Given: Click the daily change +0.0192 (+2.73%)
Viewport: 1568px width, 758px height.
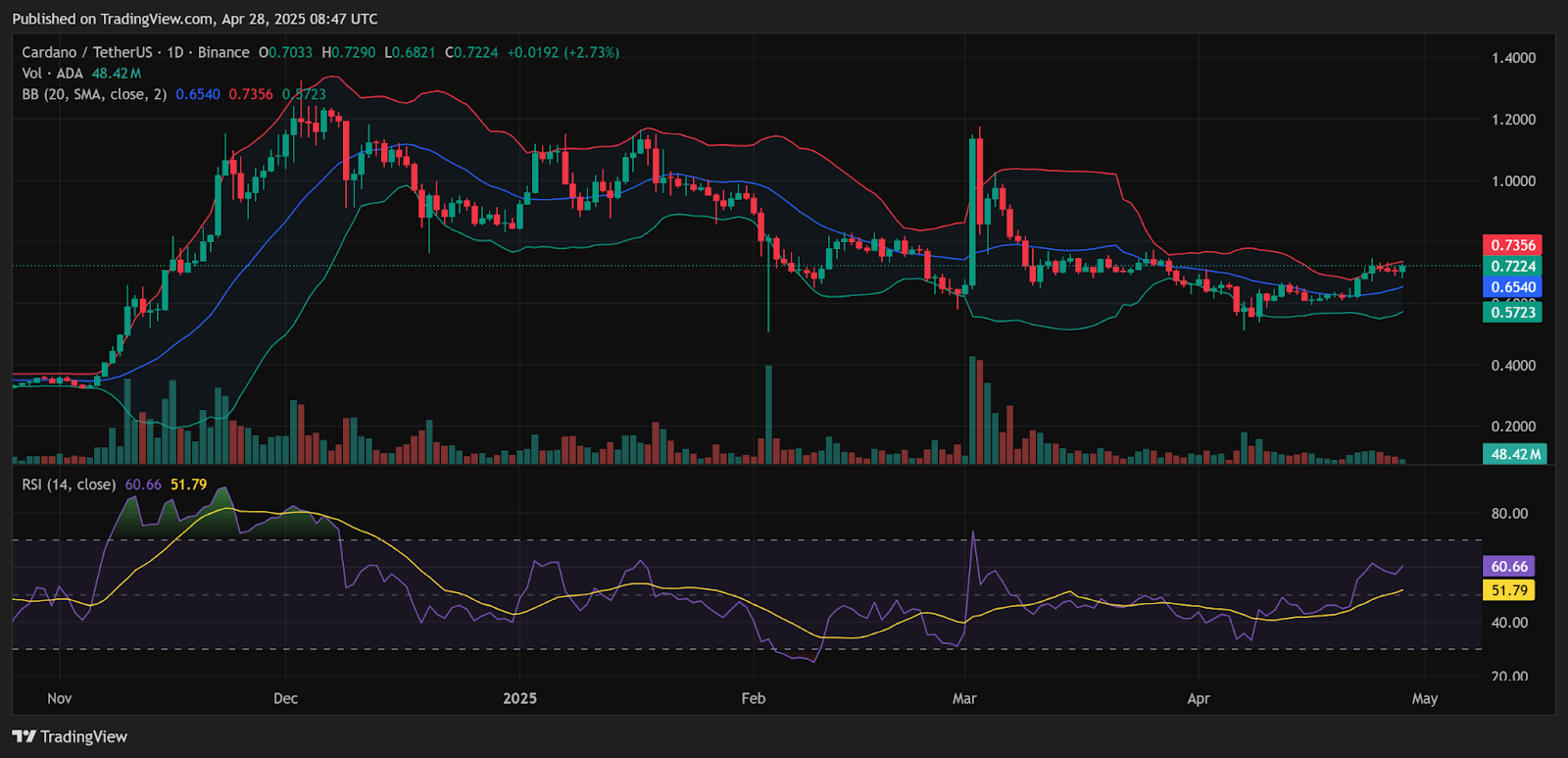Looking at the screenshot, I should (x=563, y=52).
